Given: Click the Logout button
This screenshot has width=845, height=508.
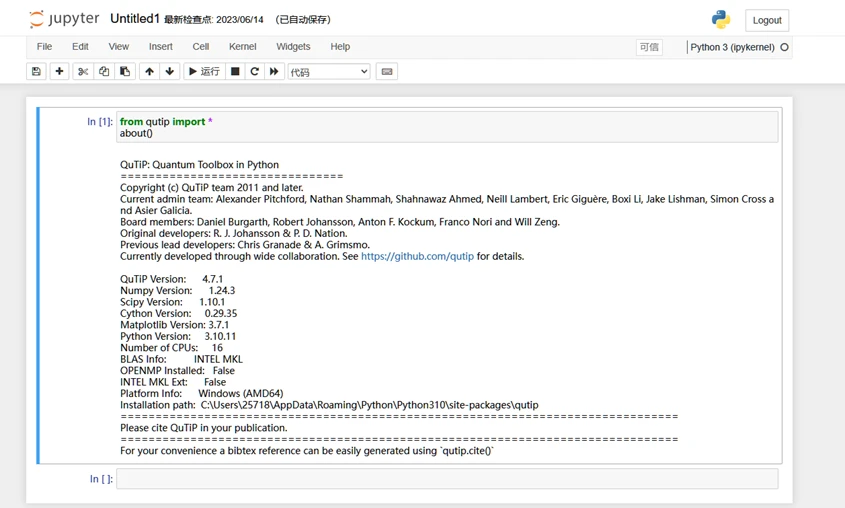Looking at the screenshot, I should pyautogui.click(x=767, y=20).
